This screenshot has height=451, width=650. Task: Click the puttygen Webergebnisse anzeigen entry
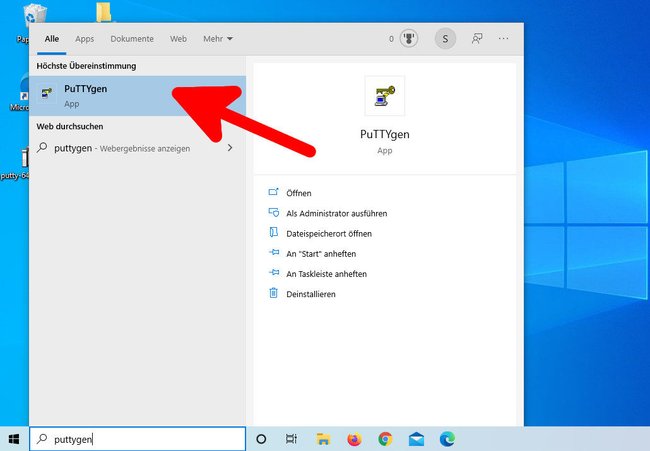coord(137,148)
